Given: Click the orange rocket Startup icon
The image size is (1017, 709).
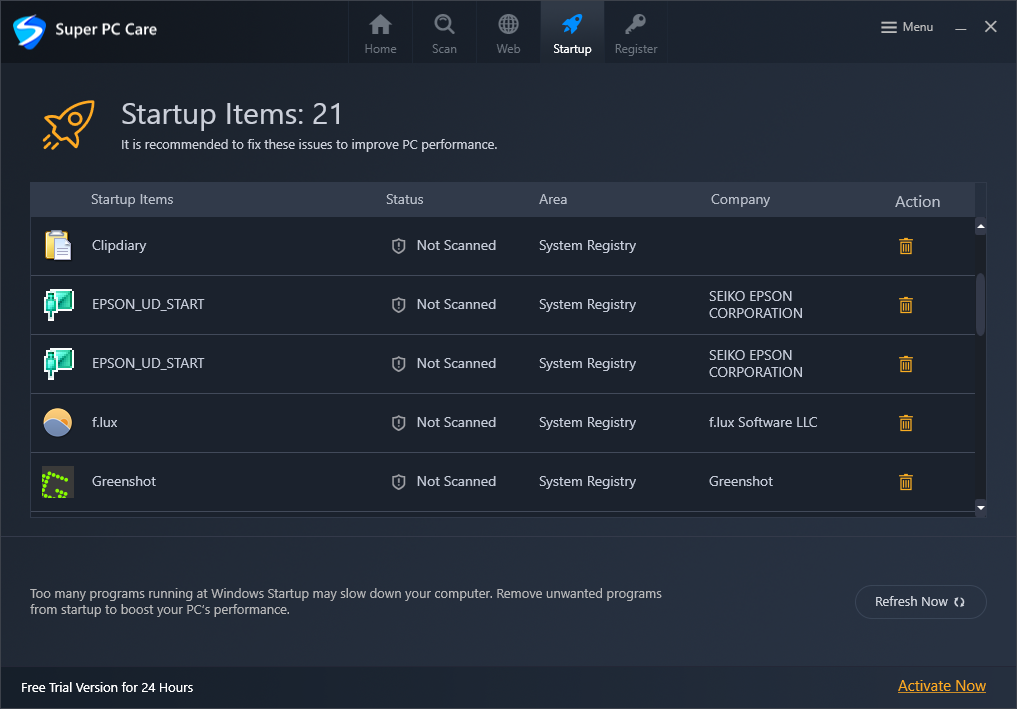Looking at the screenshot, I should click(x=68, y=126).
